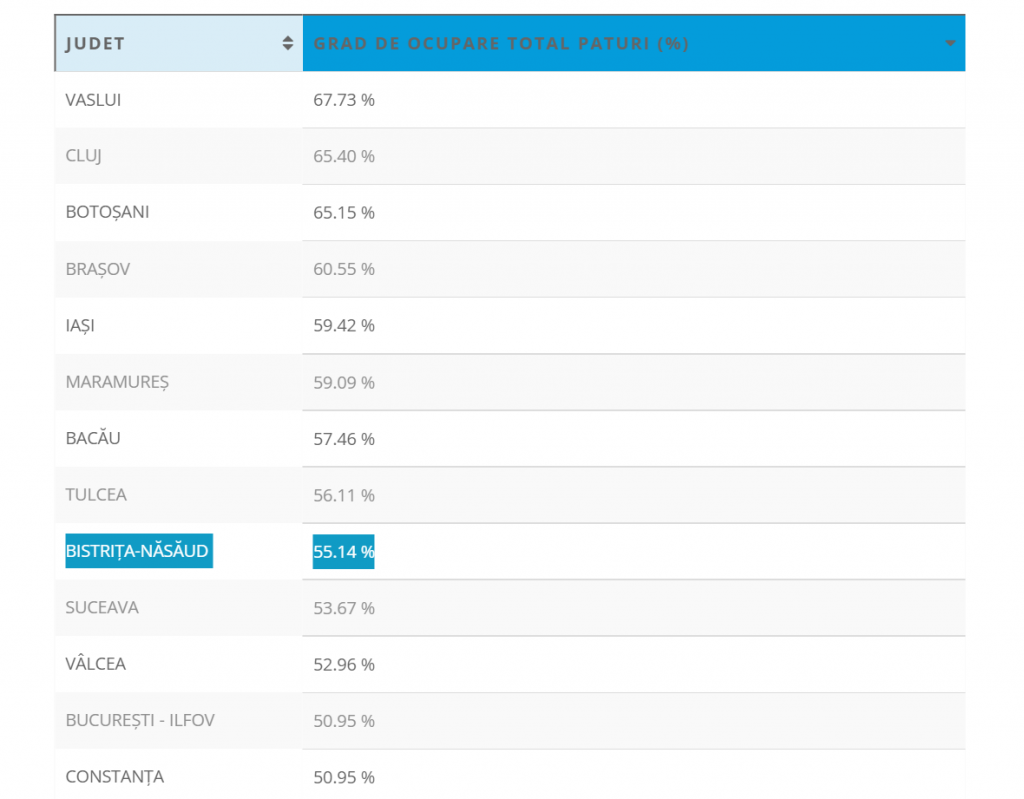Click the highlighted BISTRIȚA-NĂSĂUD text
The image size is (1024, 799).
pyautogui.click(x=138, y=551)
